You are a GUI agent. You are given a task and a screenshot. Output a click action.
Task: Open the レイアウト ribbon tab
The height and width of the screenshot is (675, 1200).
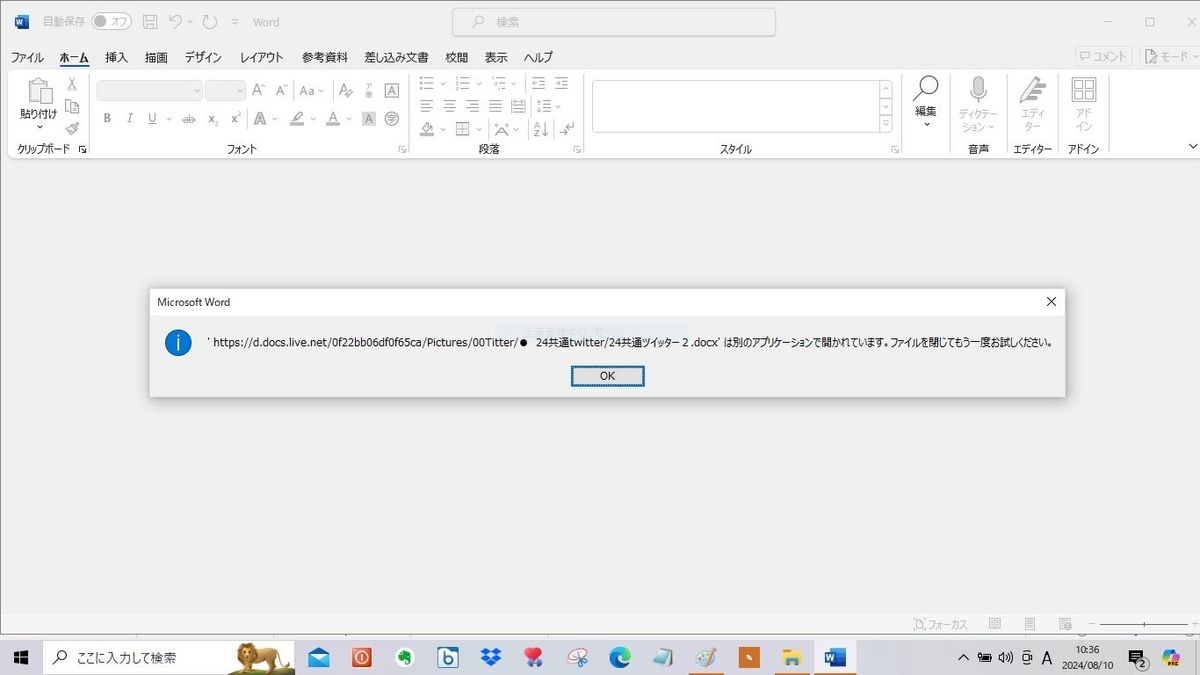click(262, 57)
